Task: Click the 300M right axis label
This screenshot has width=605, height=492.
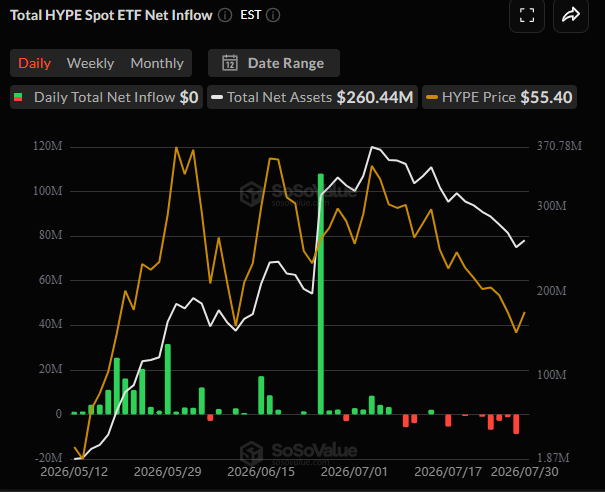Action: (552, 206)
